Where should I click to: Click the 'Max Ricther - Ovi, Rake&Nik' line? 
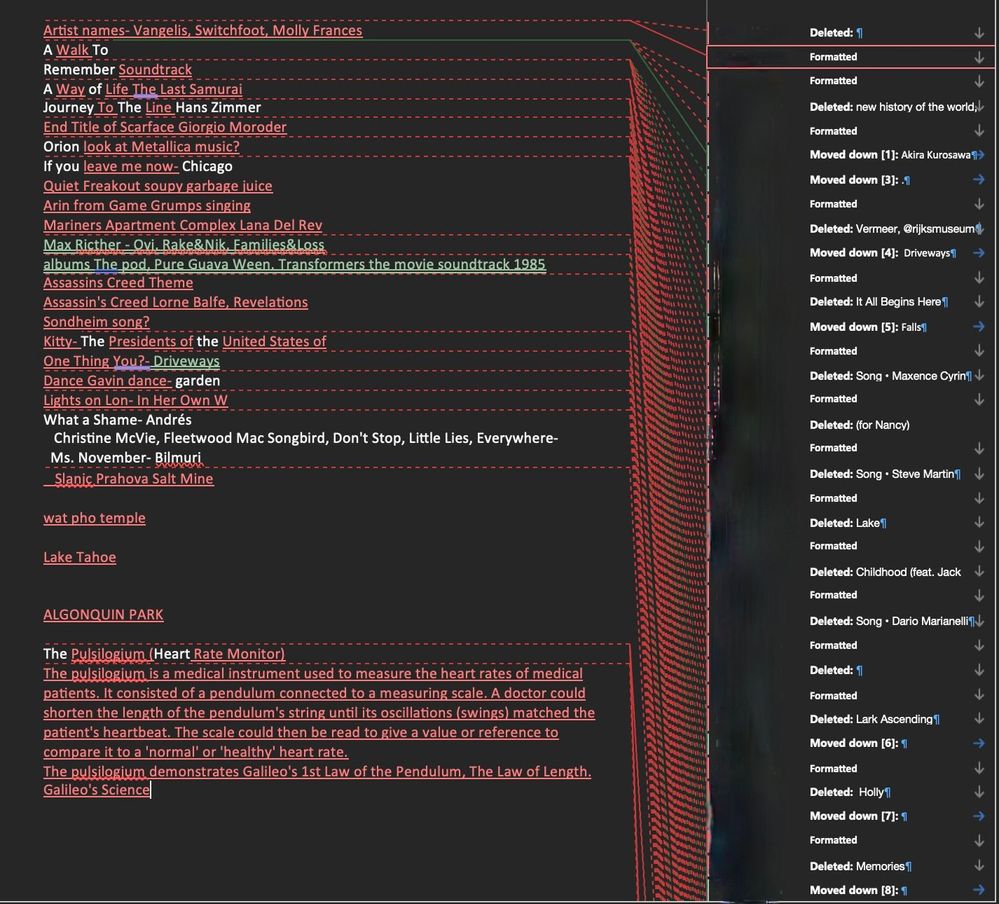point(184,245)
